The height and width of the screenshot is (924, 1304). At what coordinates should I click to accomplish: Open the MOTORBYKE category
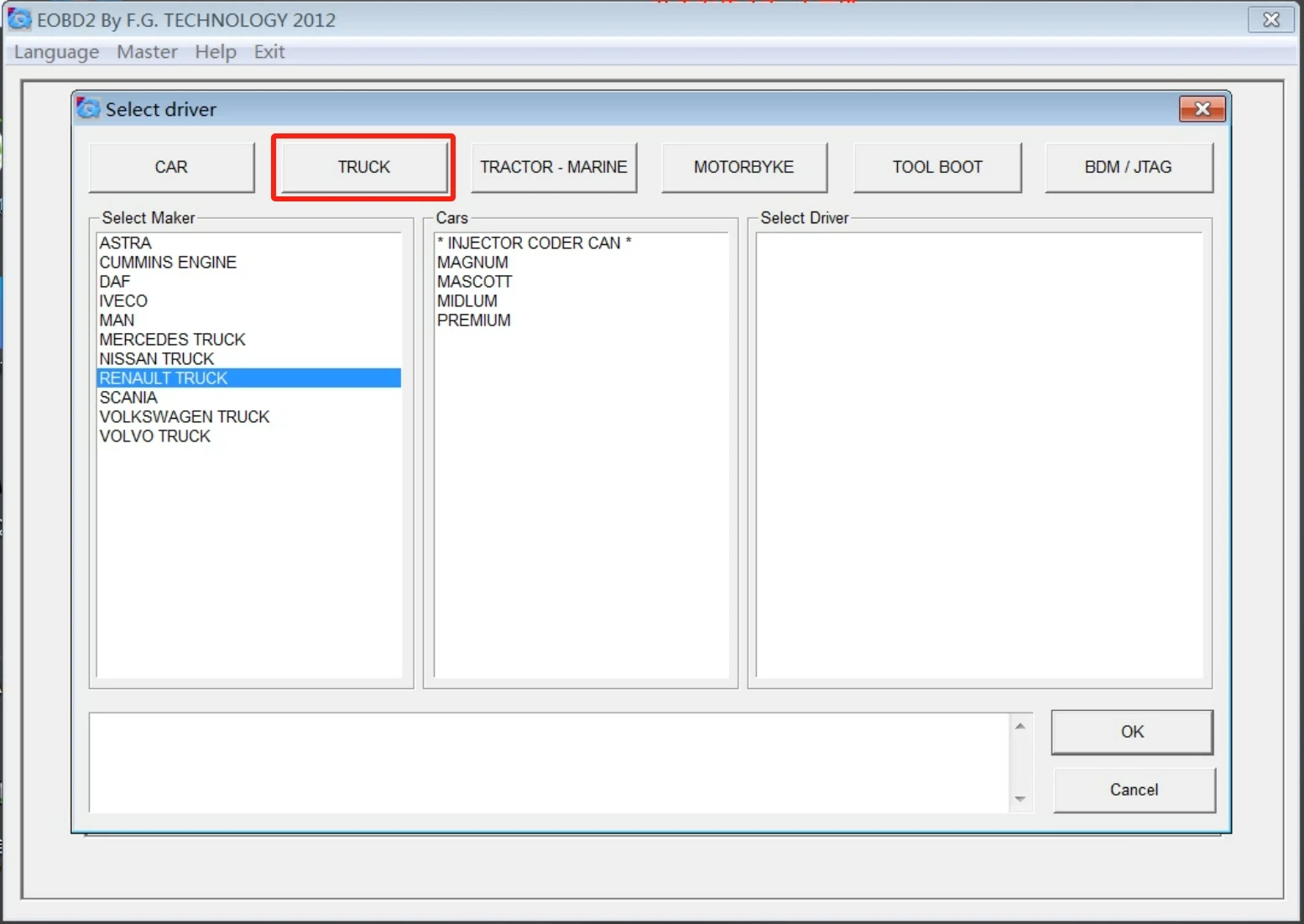744,167
